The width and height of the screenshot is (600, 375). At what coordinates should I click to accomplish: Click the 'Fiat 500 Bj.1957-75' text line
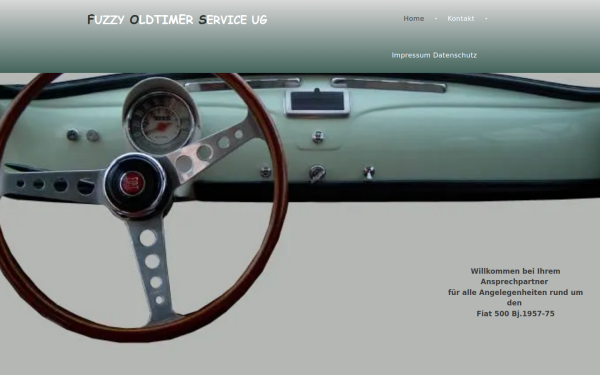tap(515, 313)
